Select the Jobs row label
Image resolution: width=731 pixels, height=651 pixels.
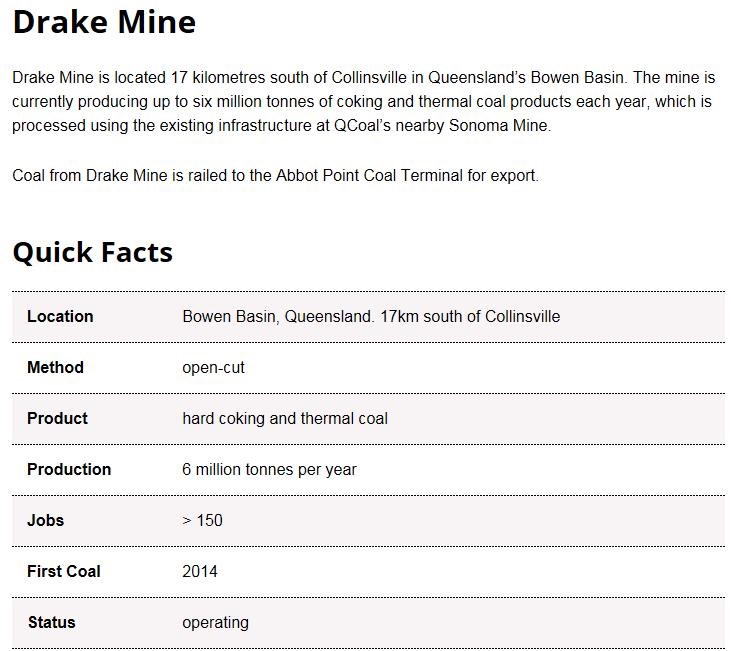pos(45,520)
